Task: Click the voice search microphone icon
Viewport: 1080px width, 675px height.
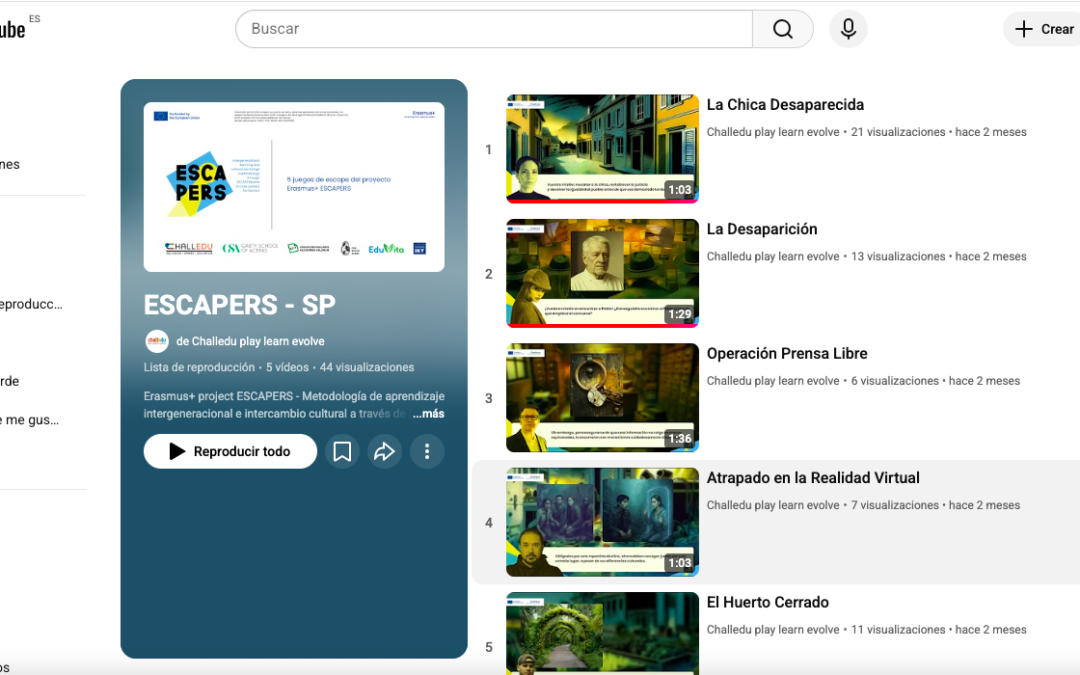Action: click(848, 29)
